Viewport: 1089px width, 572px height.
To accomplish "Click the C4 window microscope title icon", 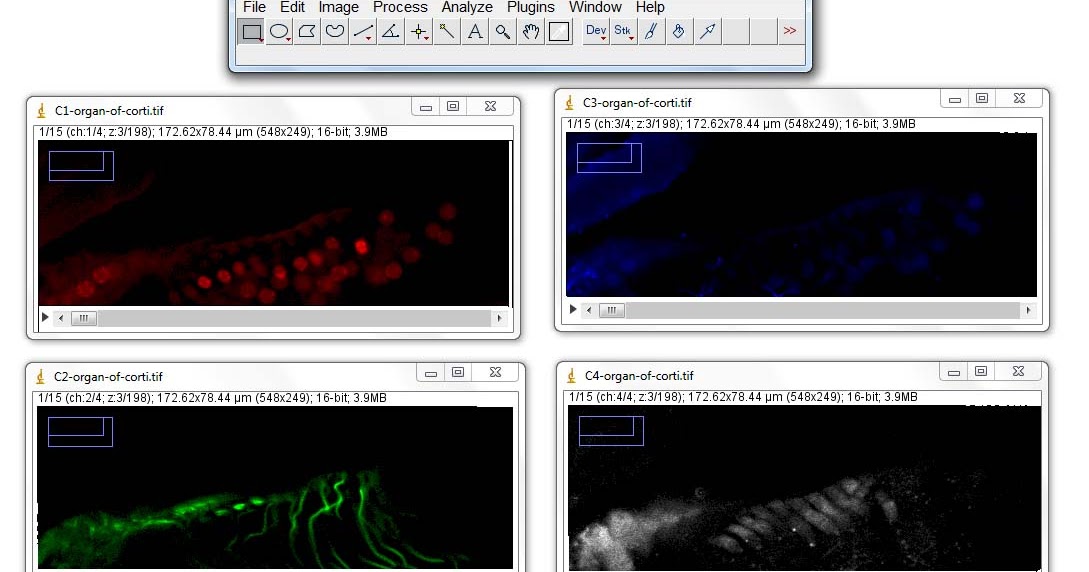I will coord(572,376).
